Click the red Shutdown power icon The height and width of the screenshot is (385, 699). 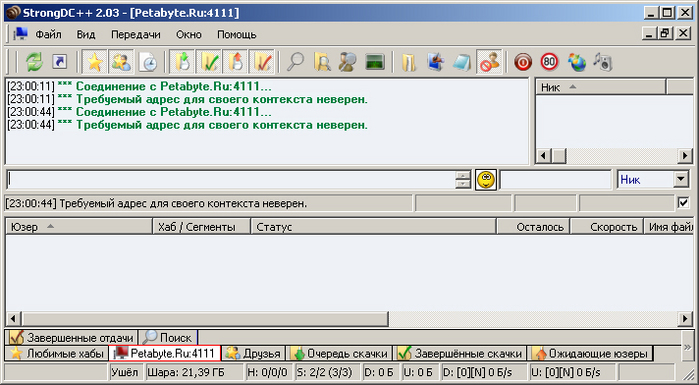522,62
